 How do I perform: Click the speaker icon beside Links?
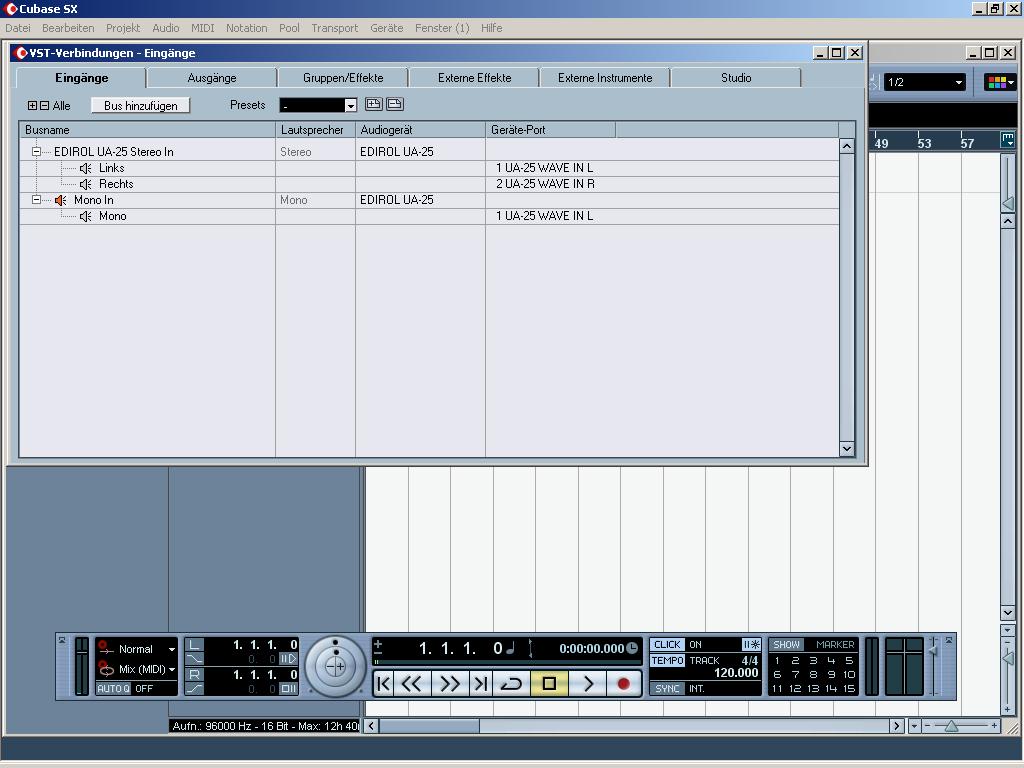[x=86, y=168]
